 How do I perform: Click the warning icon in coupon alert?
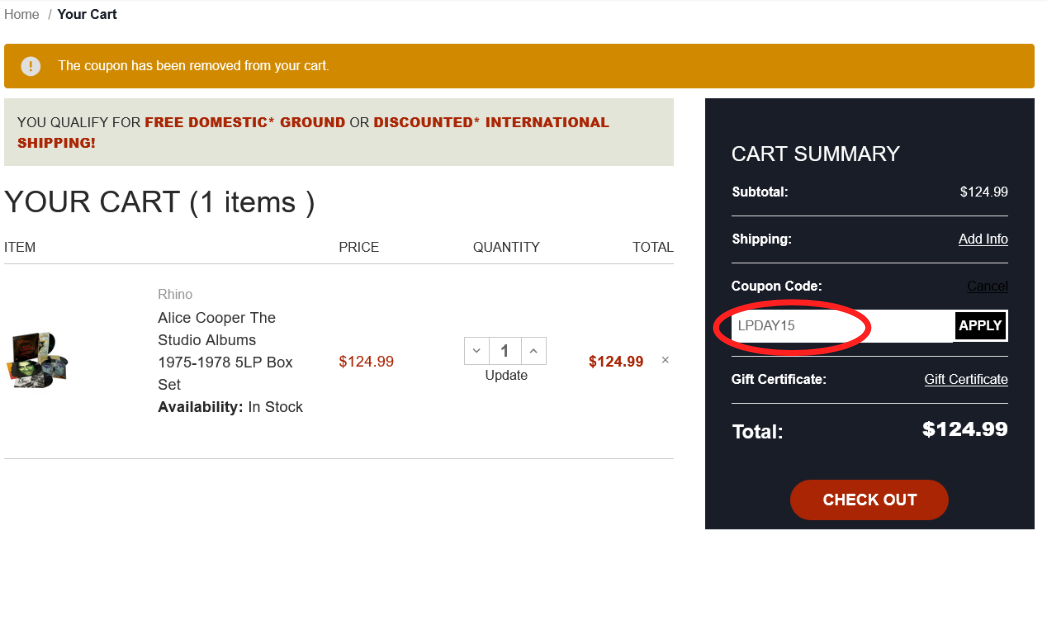click(31, 66)
